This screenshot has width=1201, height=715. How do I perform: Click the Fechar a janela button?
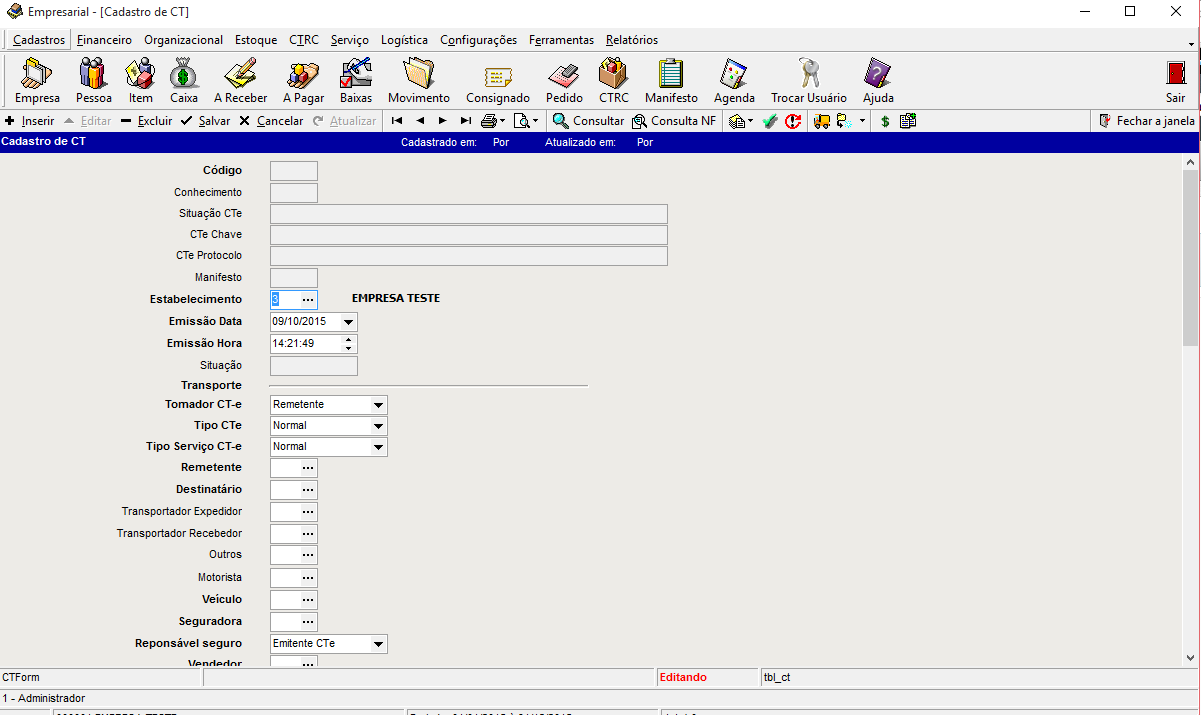(1146, 121)
